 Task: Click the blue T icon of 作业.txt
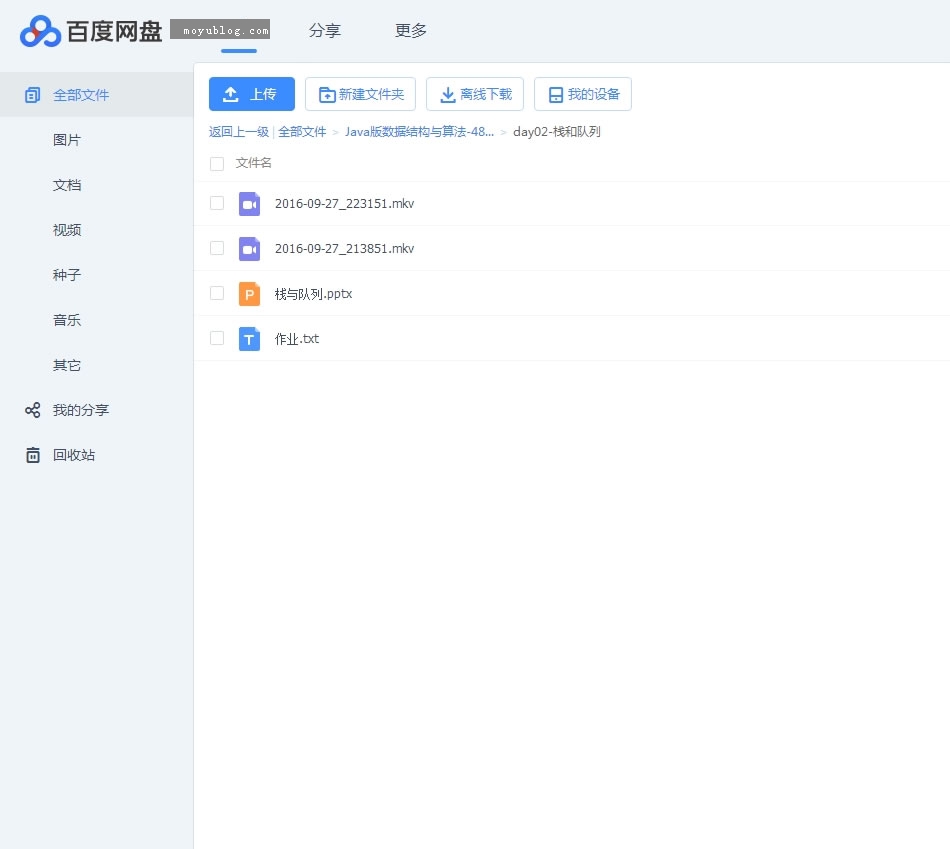(249, 339)
